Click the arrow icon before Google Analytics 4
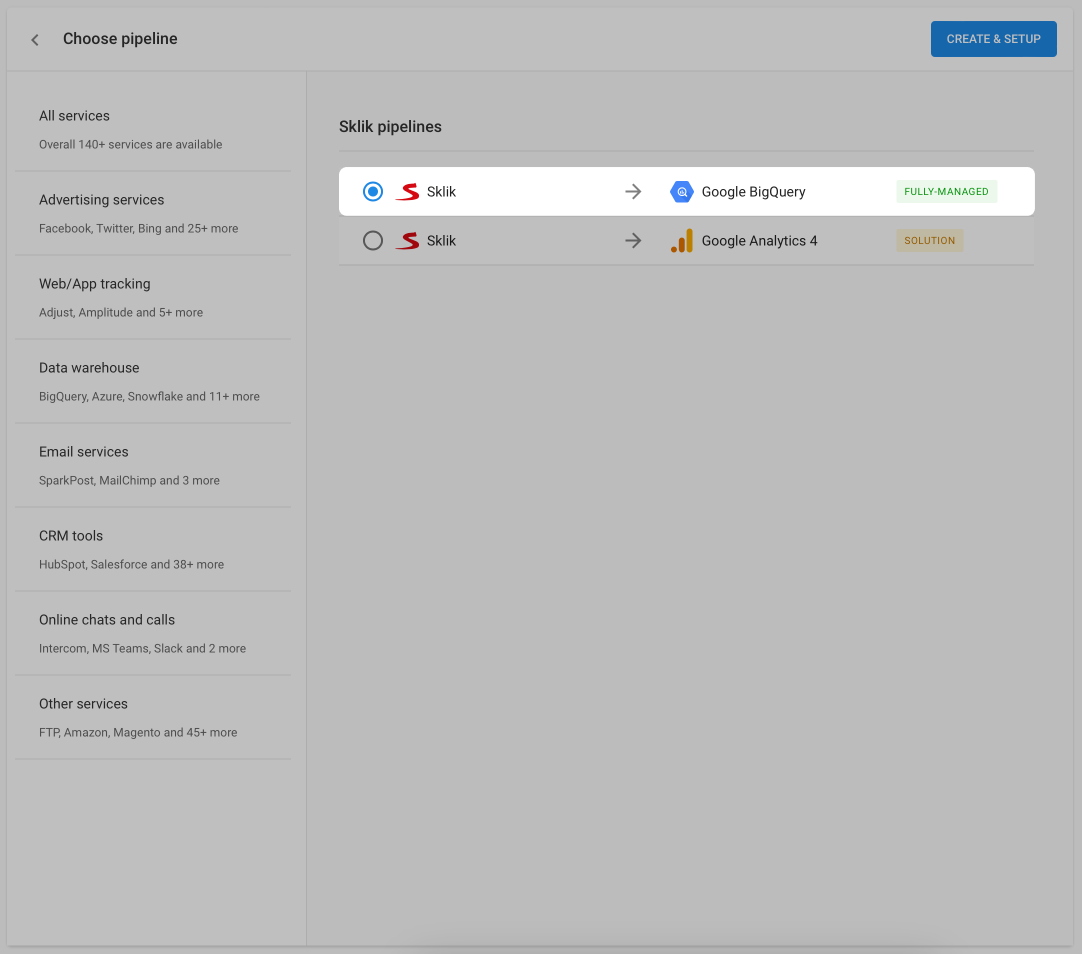1082x954 pixels. pyautogui.click(x=633, y=241)
